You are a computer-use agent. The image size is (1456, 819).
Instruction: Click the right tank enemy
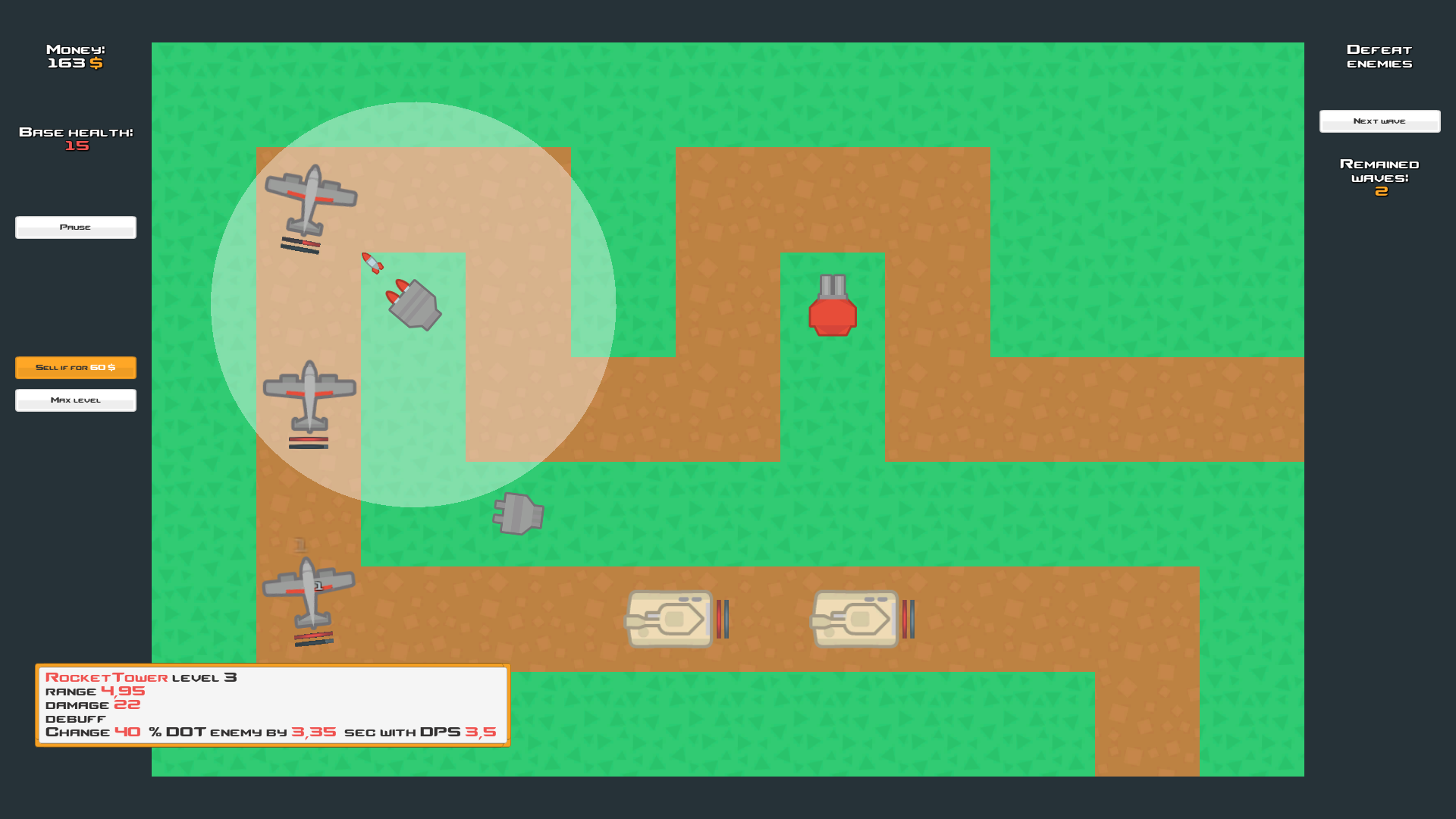pos(855,617)
